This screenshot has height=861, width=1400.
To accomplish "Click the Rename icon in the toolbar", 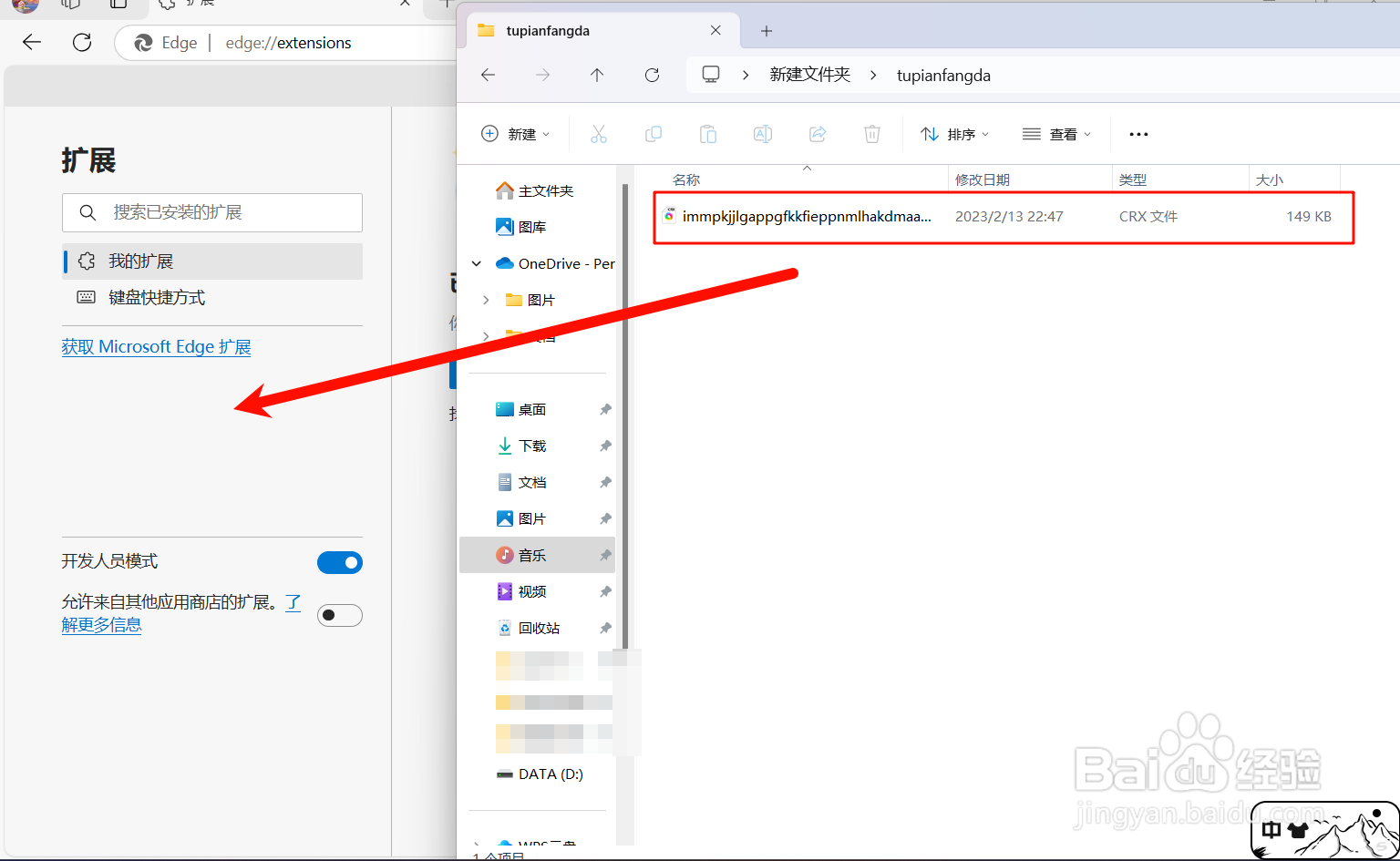I will tap(763, 134).
